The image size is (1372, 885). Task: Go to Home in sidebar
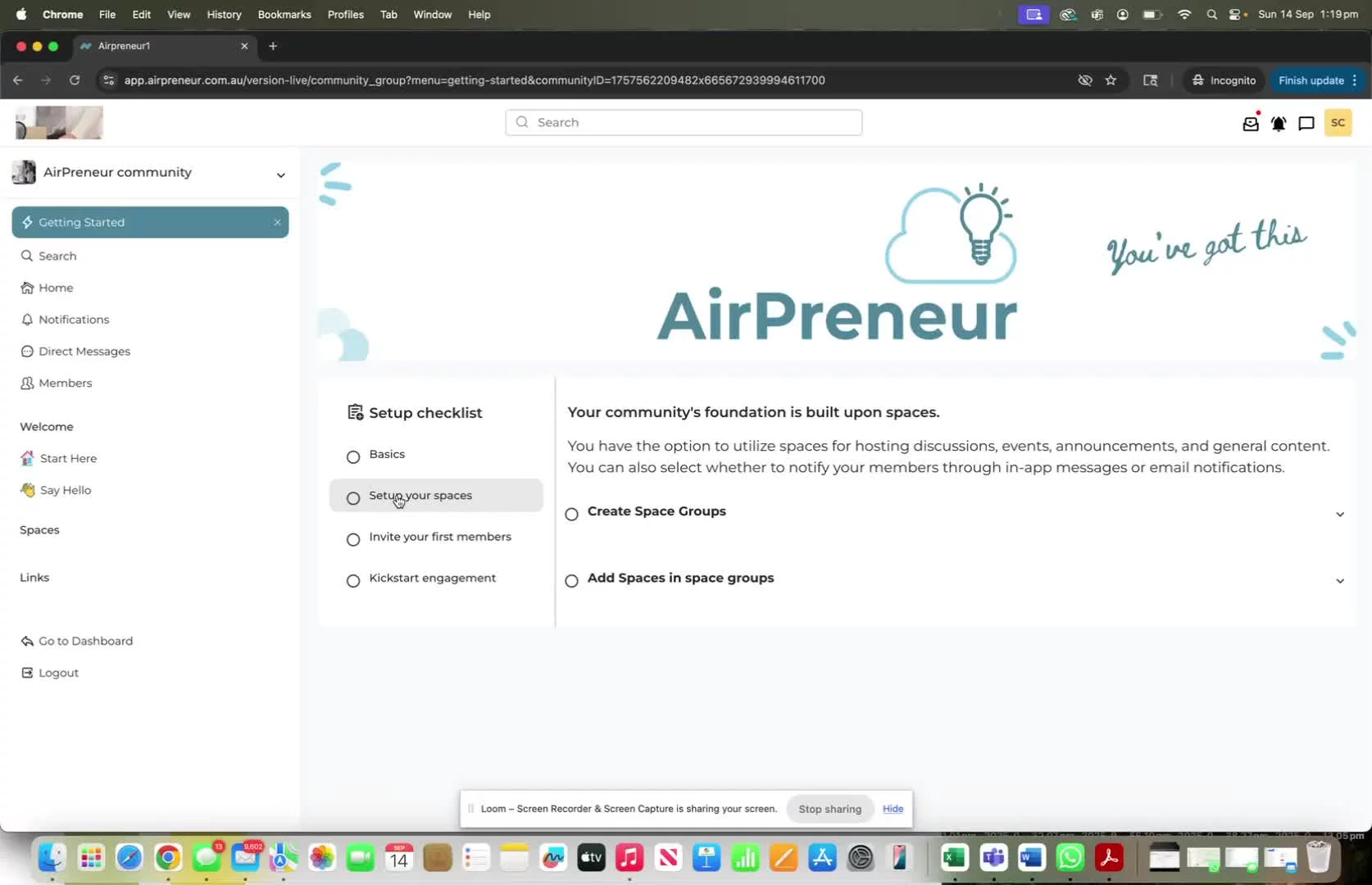(x=47, y=288)
